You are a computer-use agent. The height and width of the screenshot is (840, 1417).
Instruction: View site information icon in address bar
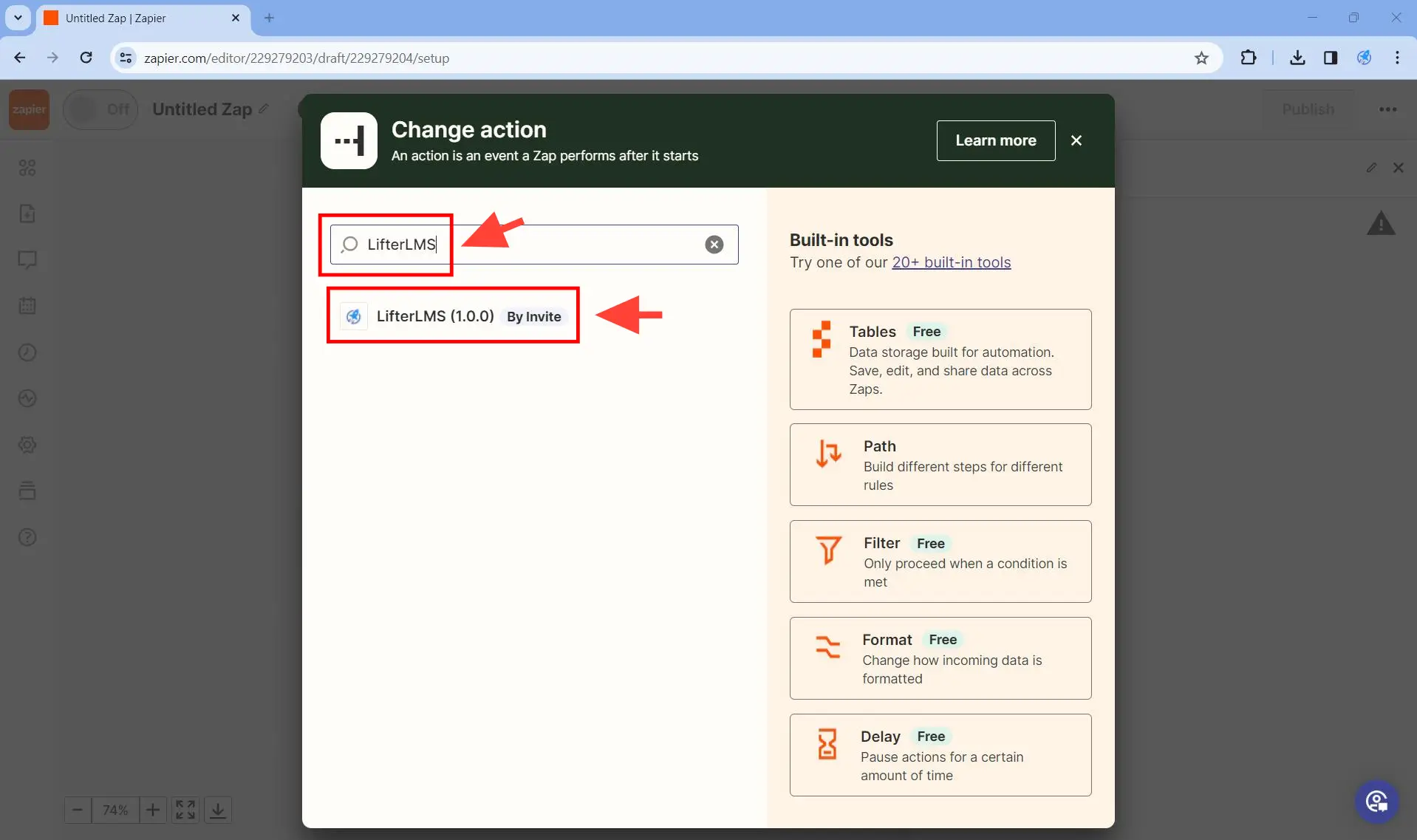point(126,58)
